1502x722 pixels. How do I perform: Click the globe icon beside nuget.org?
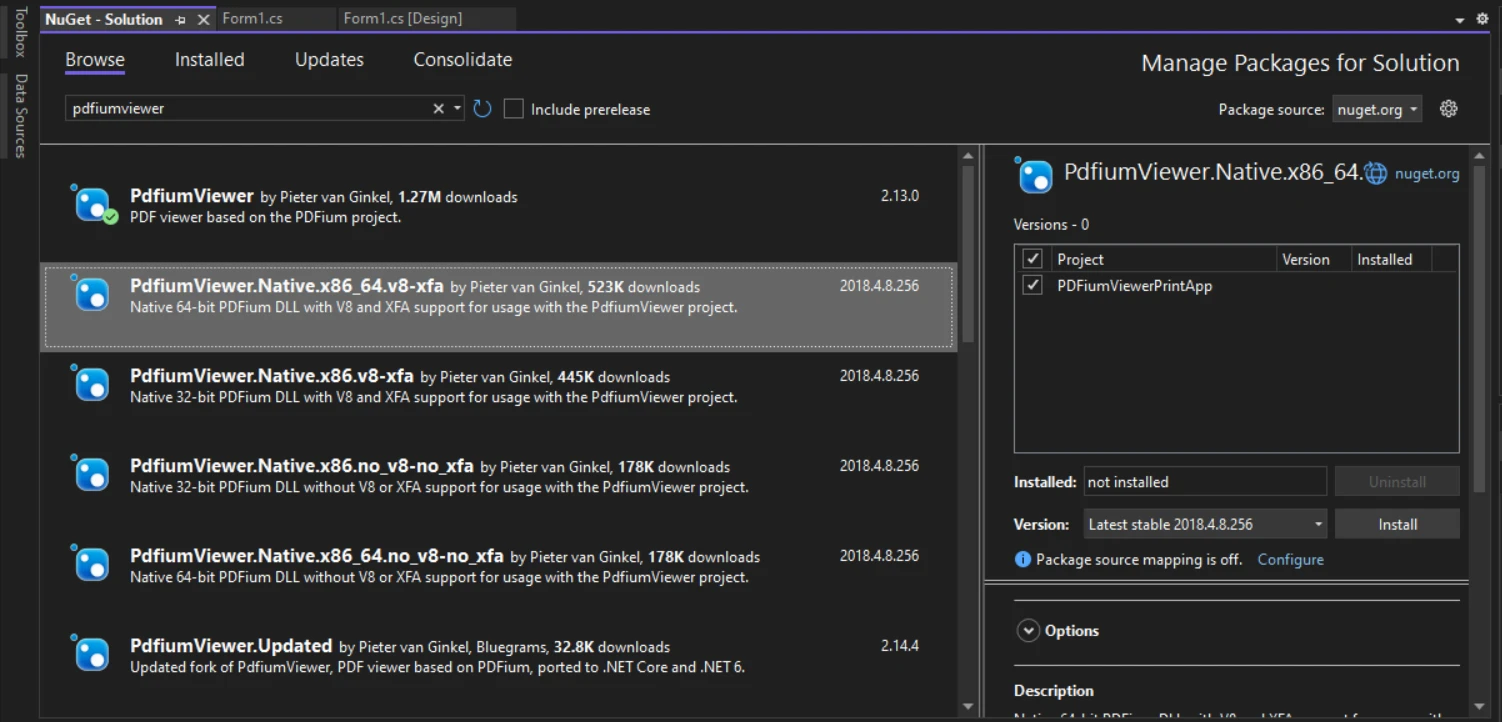(x=1377, y=174)
